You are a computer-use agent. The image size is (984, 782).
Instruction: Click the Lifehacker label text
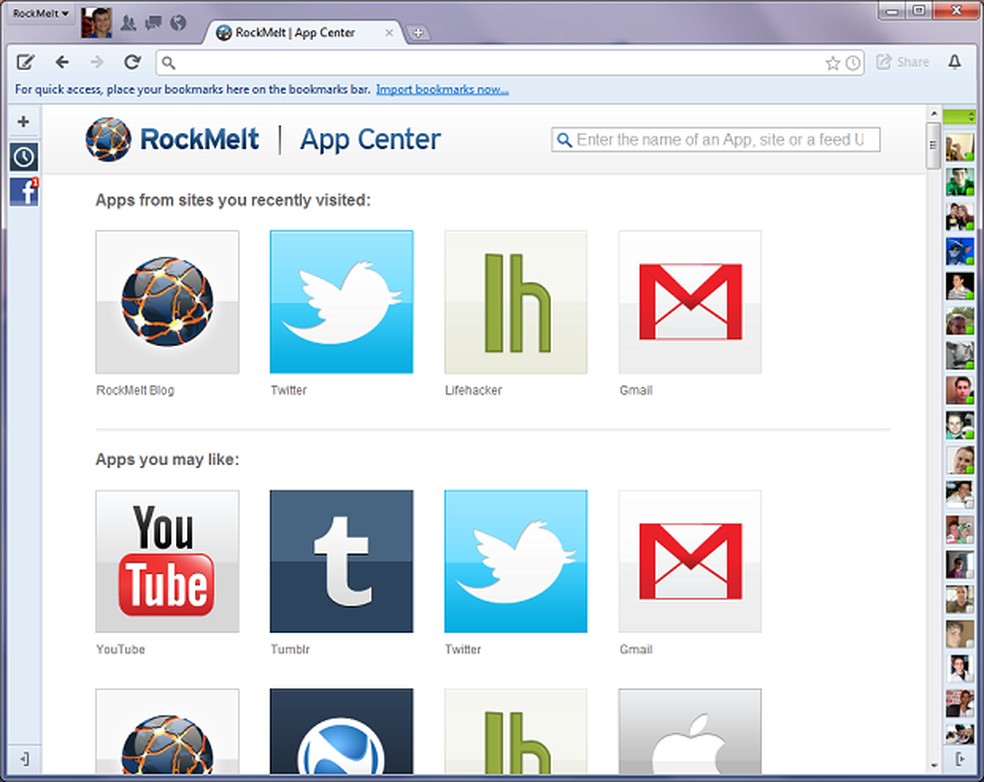[473, 390]
